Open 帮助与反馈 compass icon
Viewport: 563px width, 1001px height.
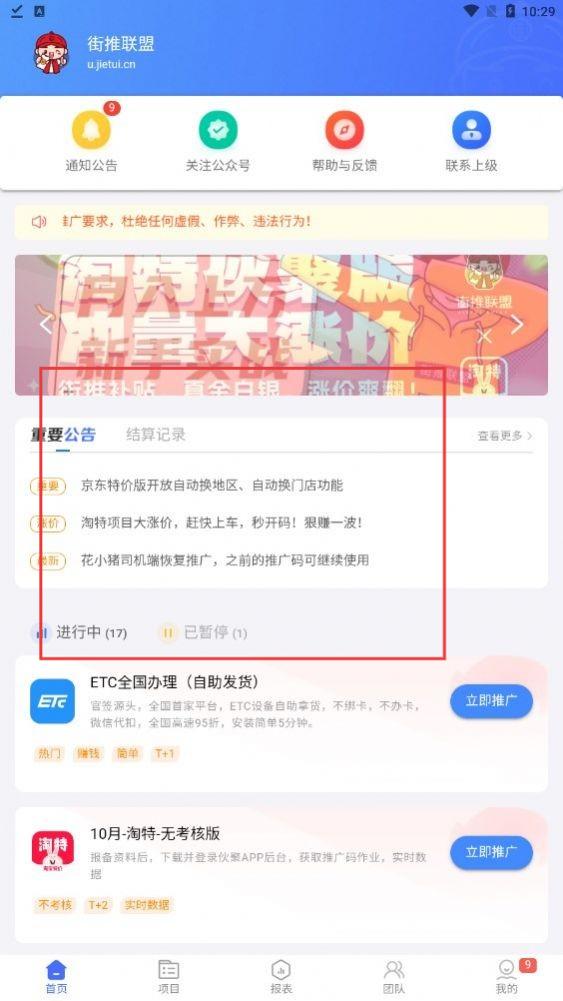(345, 130)
